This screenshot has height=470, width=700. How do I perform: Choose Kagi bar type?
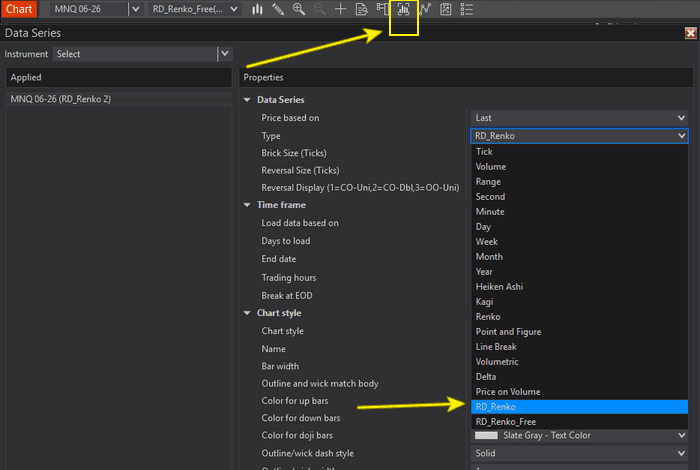click(x=579, y=302)
